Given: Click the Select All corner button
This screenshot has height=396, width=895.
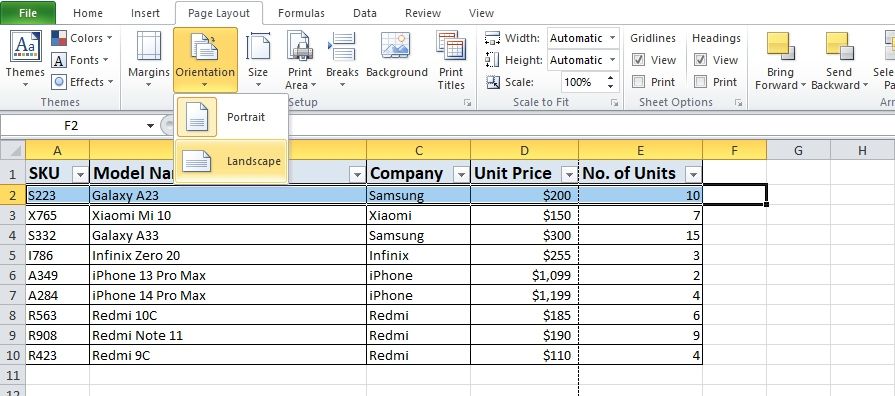Looking at the screenshot, I should (13, 151).
